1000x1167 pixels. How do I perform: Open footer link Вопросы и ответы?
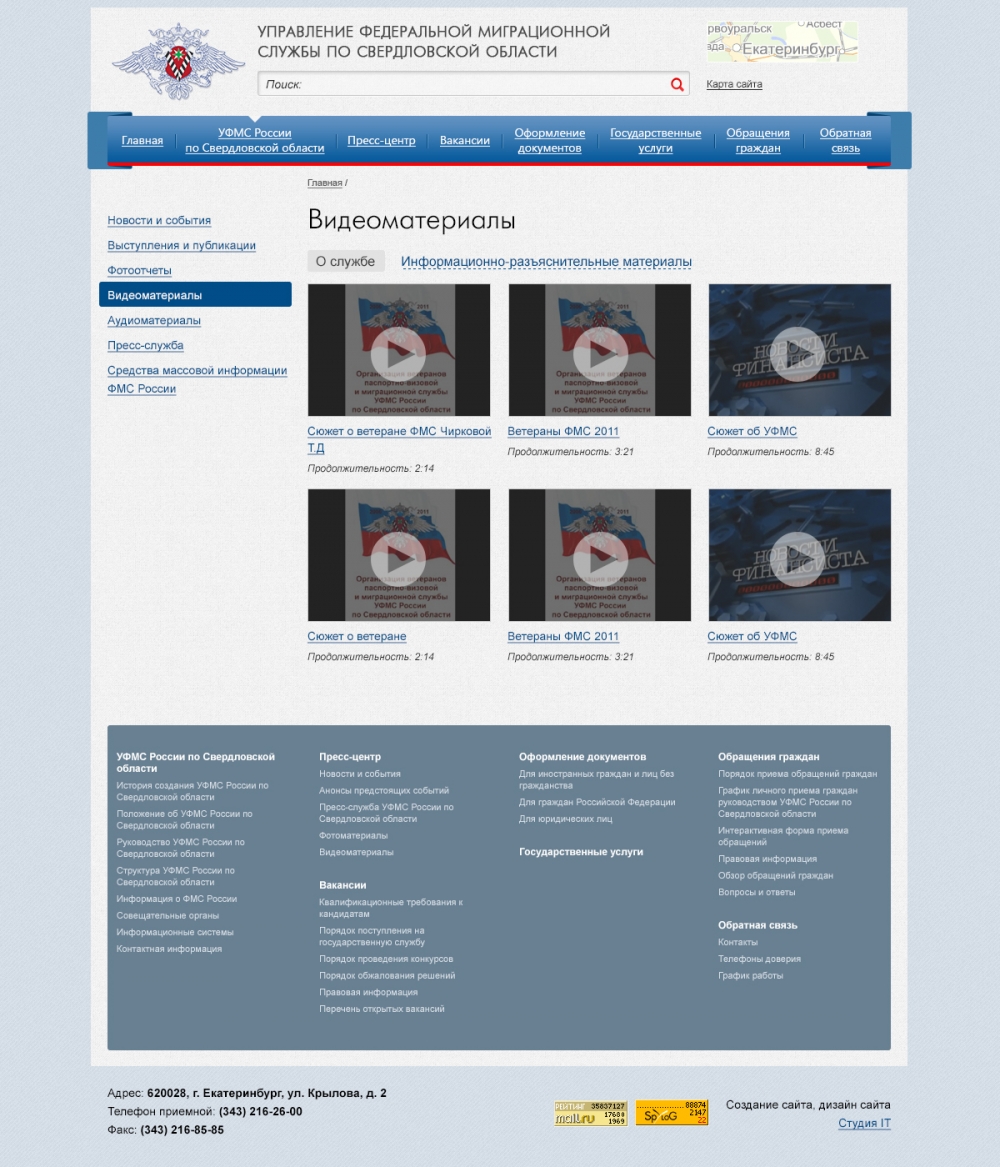(757, 892)
